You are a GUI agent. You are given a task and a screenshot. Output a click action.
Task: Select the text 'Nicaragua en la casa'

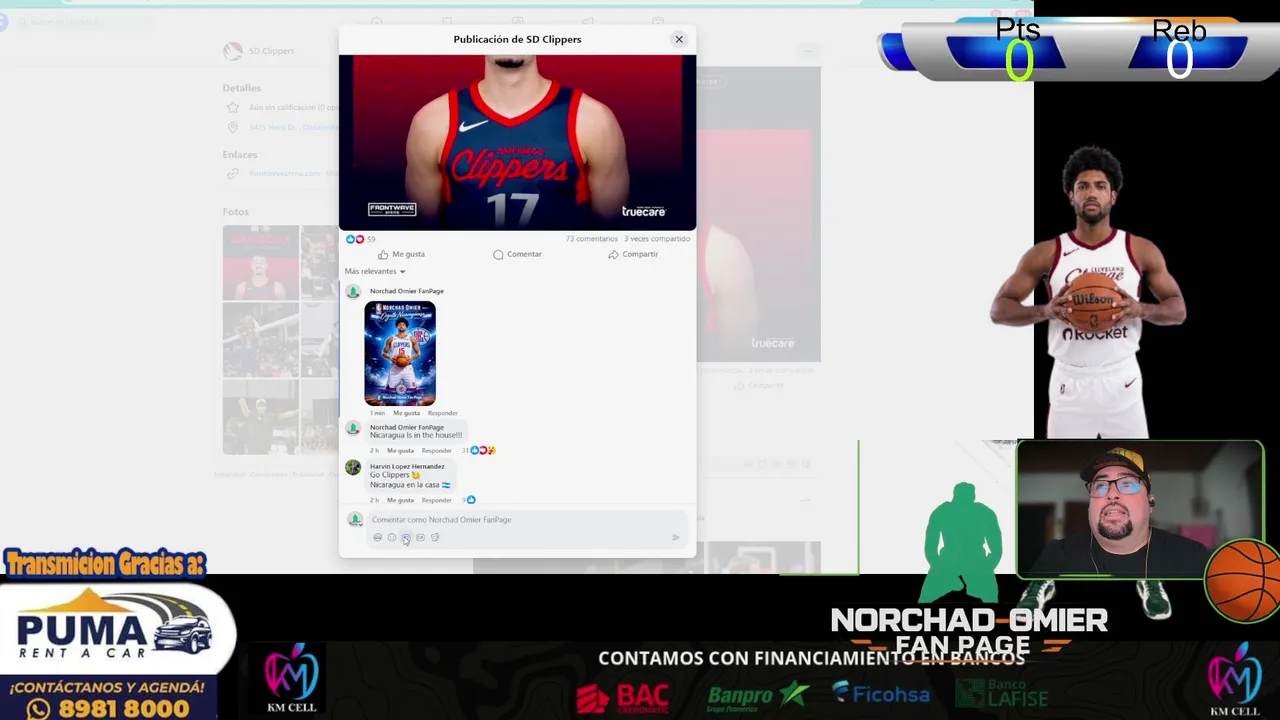[x=405, y=485]
